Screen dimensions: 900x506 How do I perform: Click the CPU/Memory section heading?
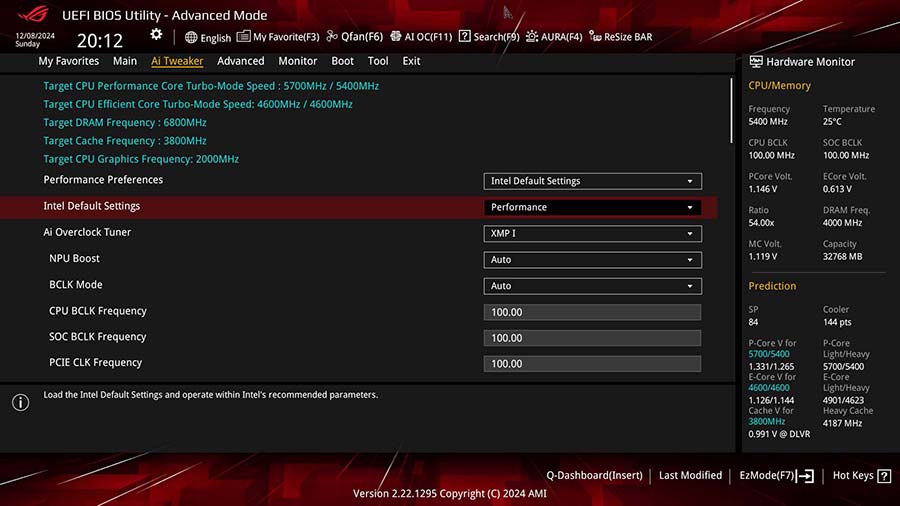pyautogui.click(x=779, y=85)
